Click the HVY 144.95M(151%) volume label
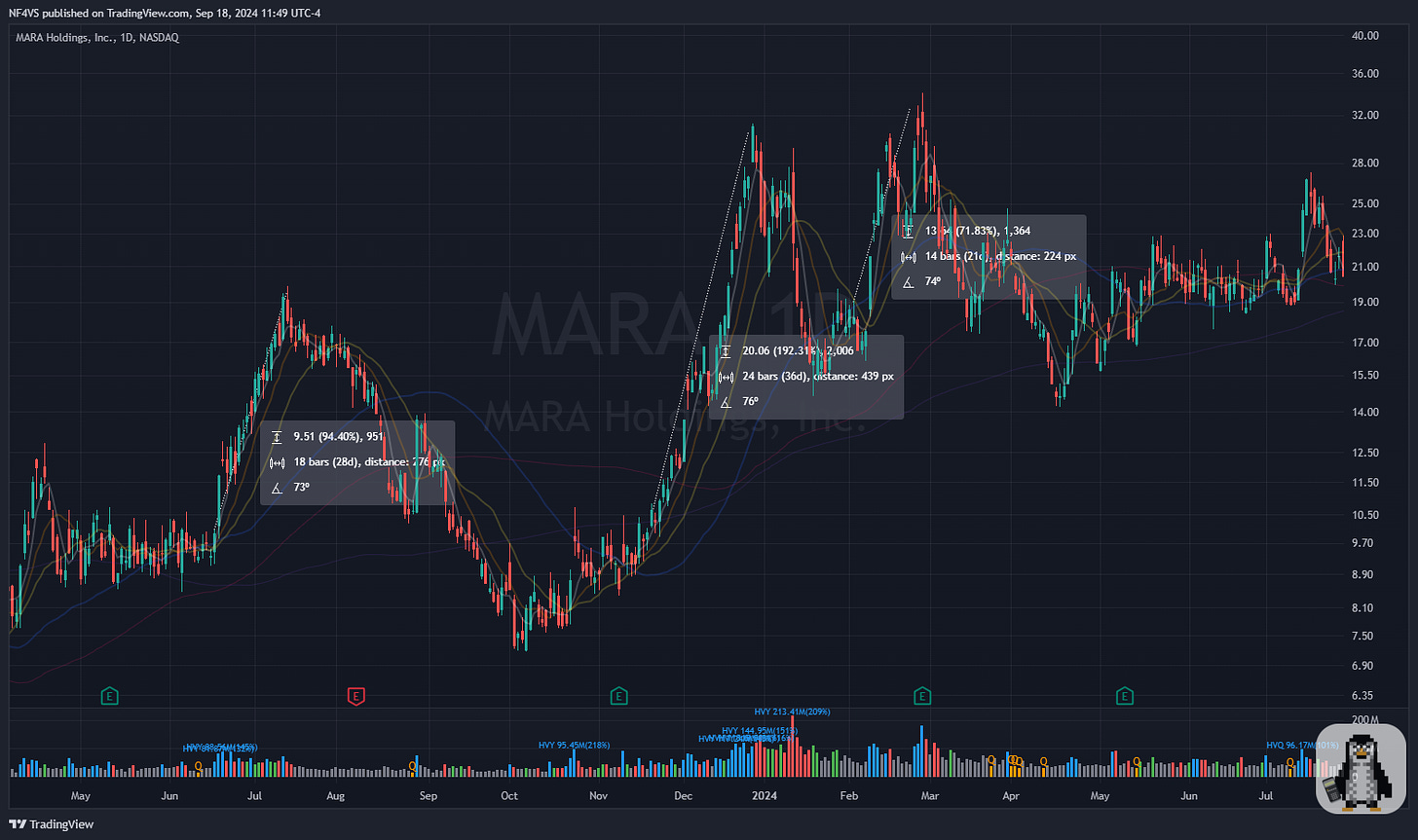This screenshot has height=840, width=1418. click(x=760, y=730)
